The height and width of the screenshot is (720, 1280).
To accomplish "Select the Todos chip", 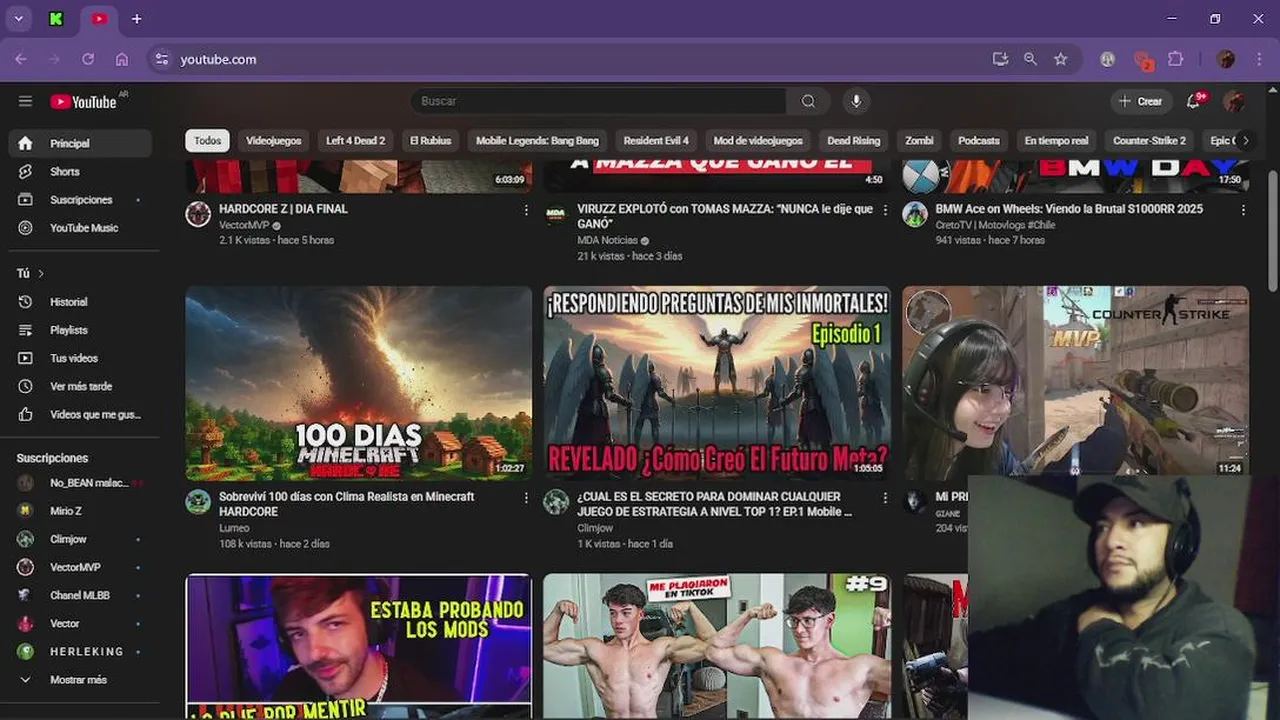I will (x=207, y=141).
